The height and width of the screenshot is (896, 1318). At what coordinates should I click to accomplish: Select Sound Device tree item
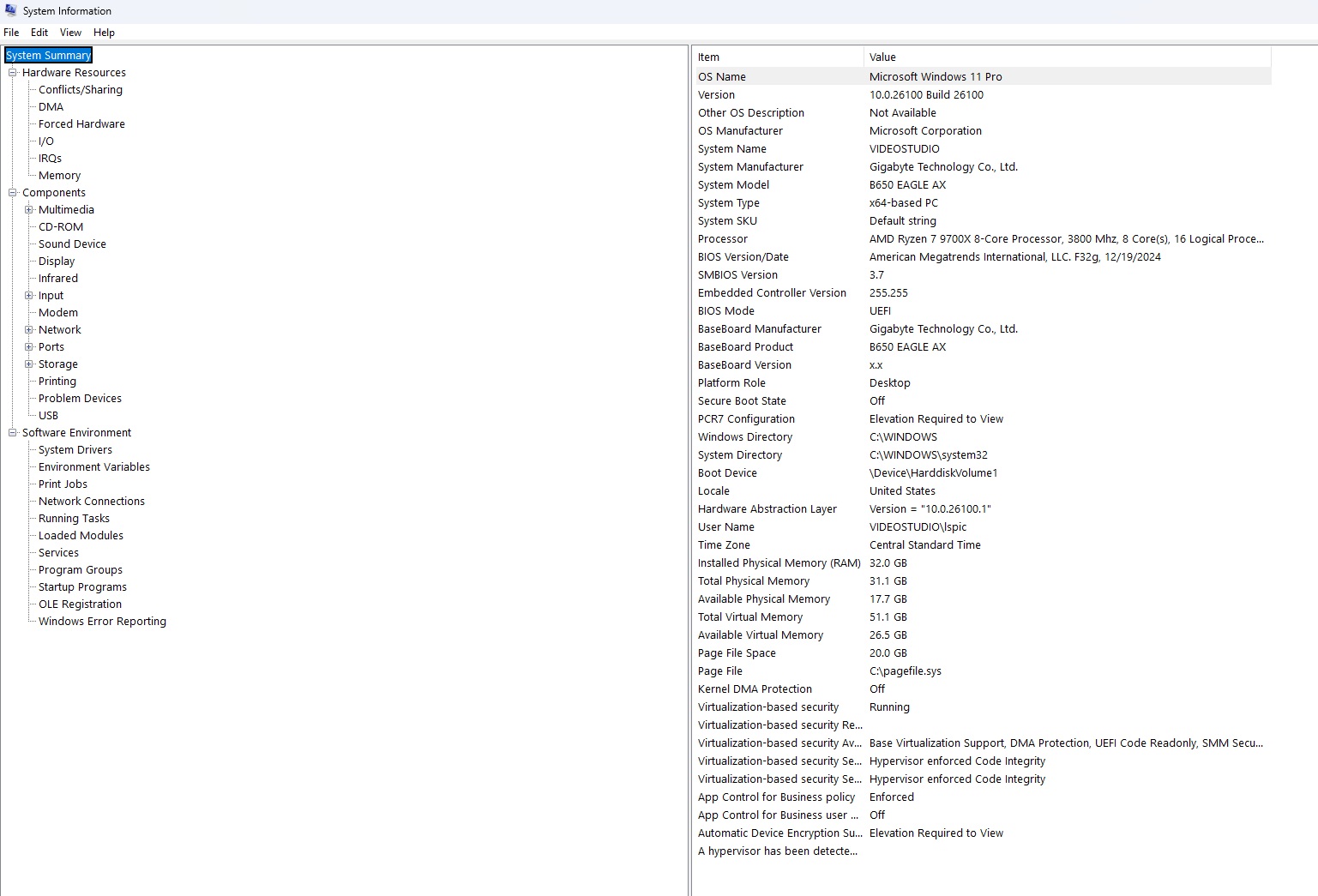click(x=72, y=244)
